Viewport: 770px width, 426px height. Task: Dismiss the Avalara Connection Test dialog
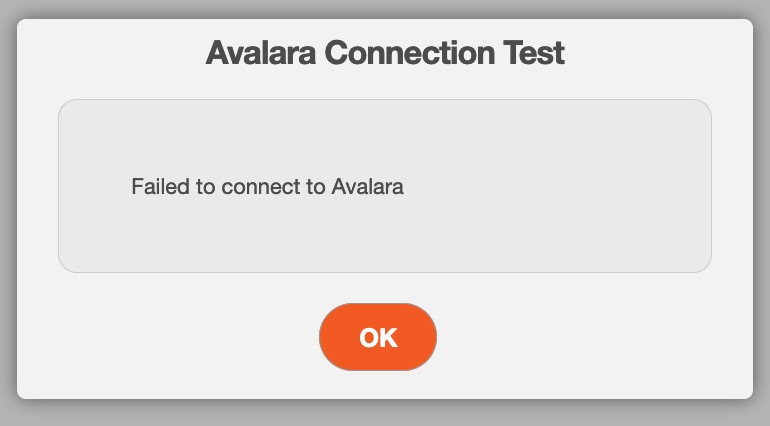[378, 337]
